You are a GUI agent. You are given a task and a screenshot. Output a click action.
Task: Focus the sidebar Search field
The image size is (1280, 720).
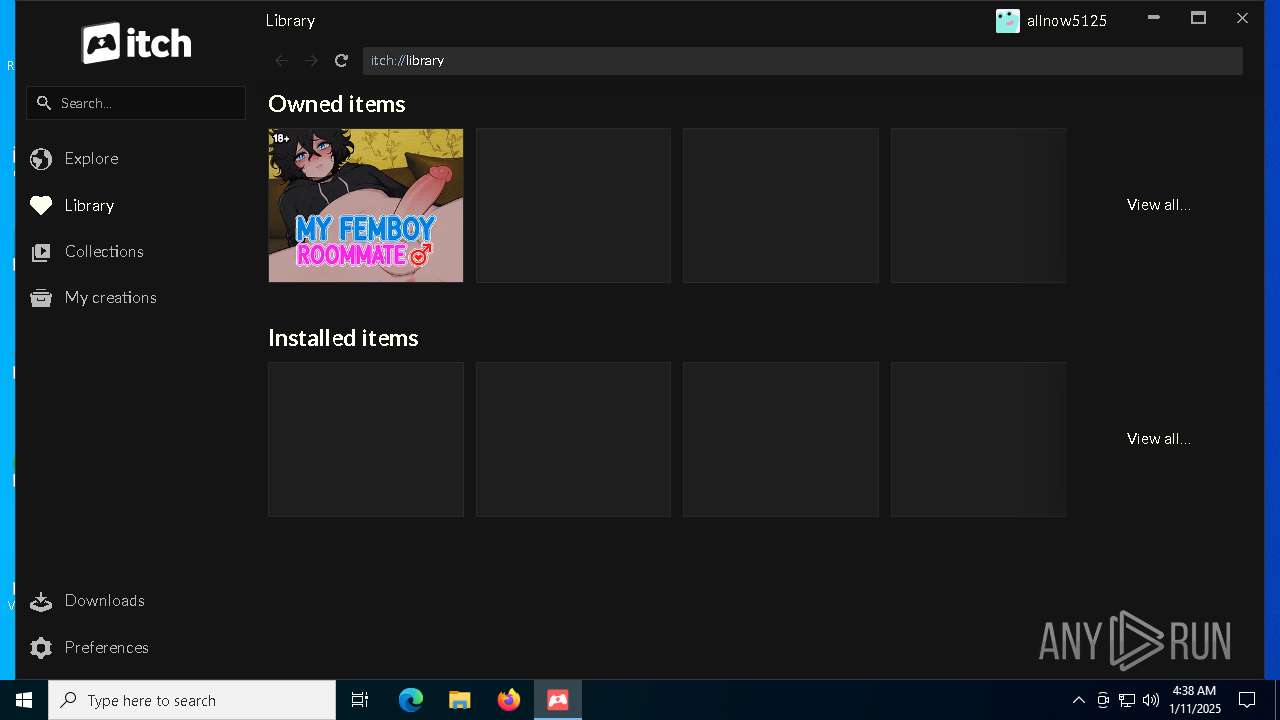[136, 103]
